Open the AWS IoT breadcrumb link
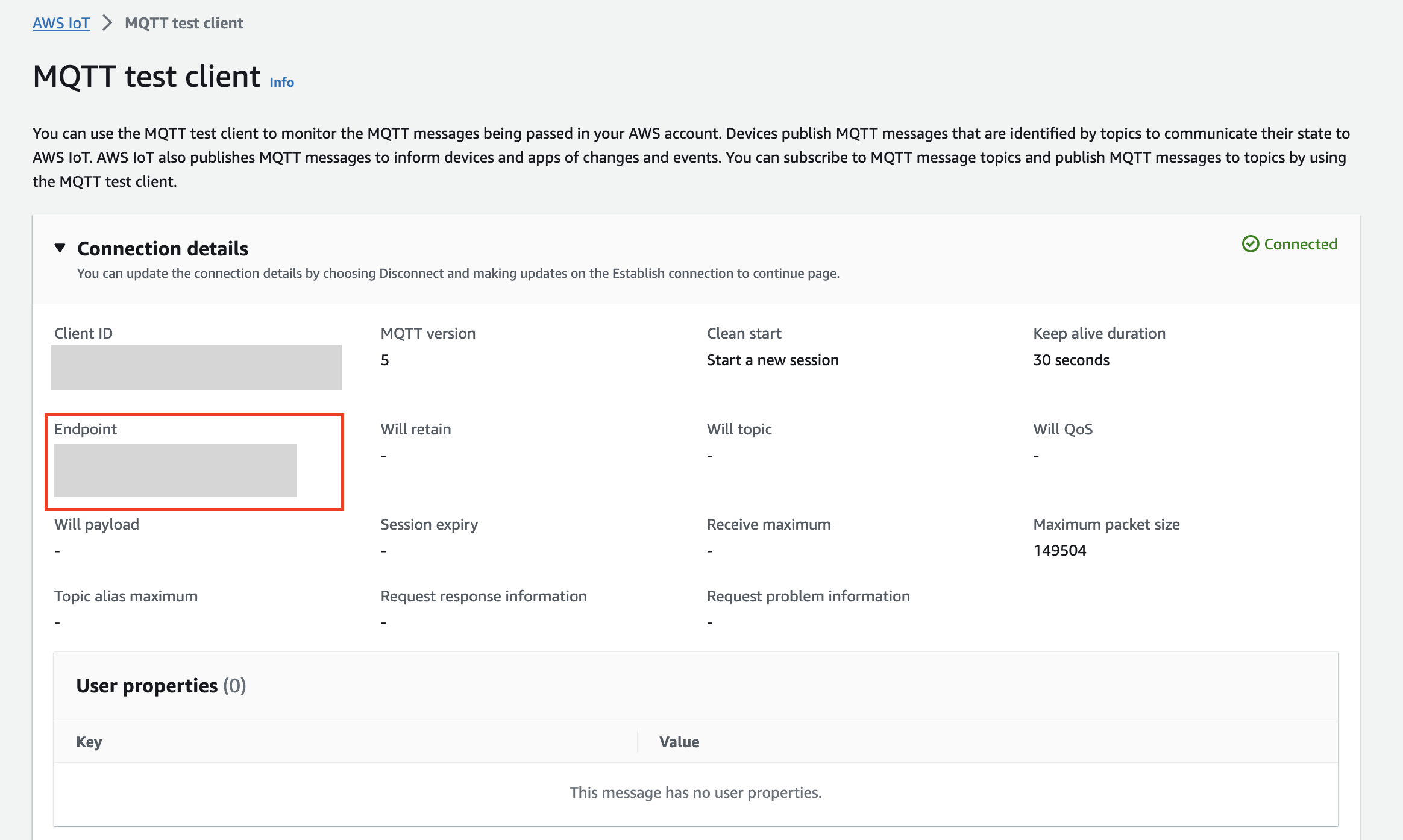 [x=61, y=23]
